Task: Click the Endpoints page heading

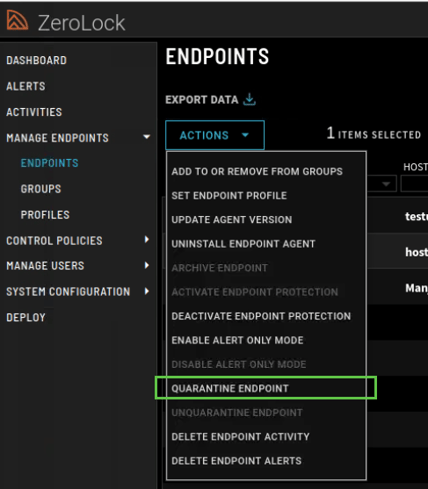Action: coord(217,56)
